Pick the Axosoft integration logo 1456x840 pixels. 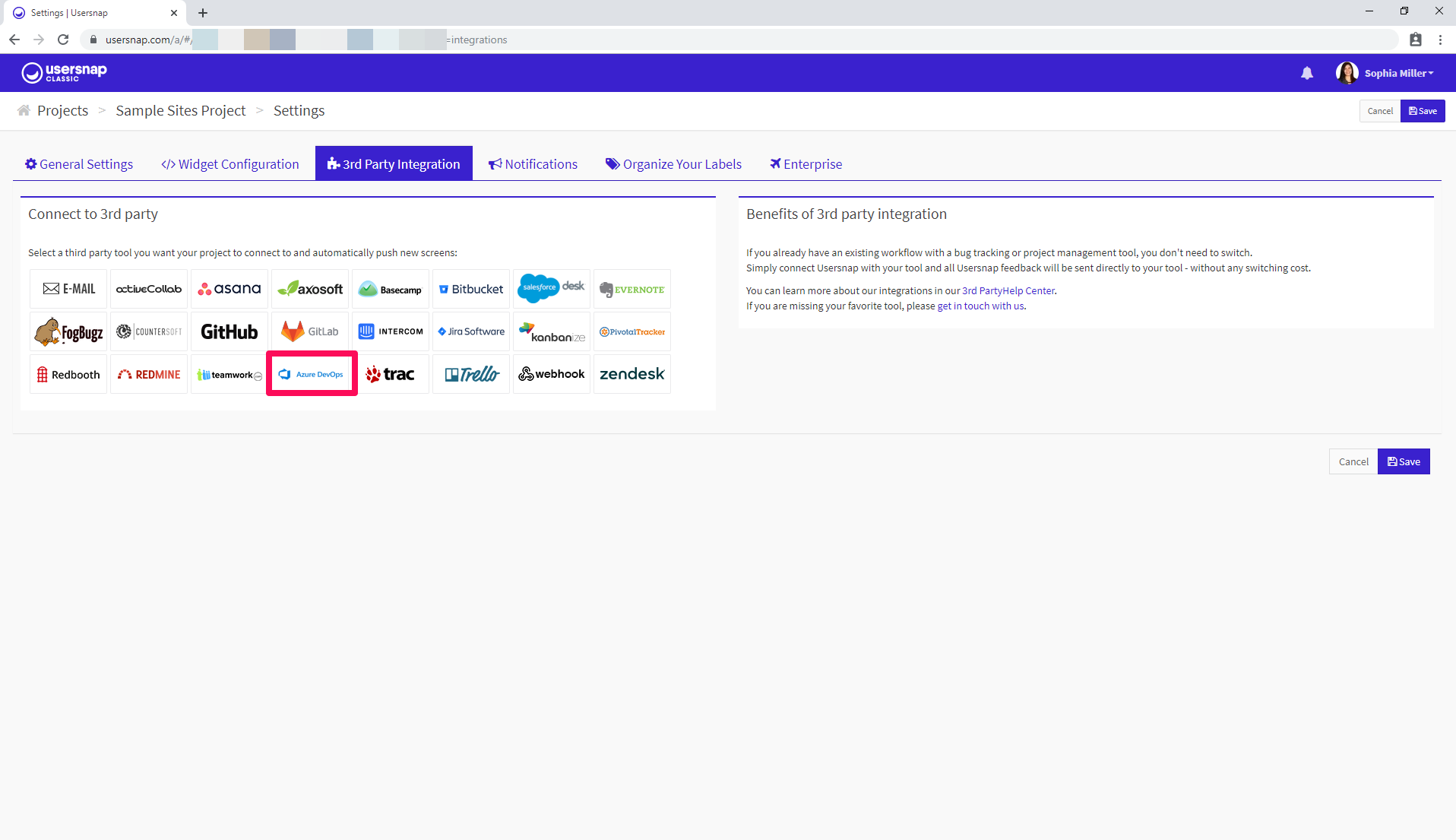pos(310,289)
